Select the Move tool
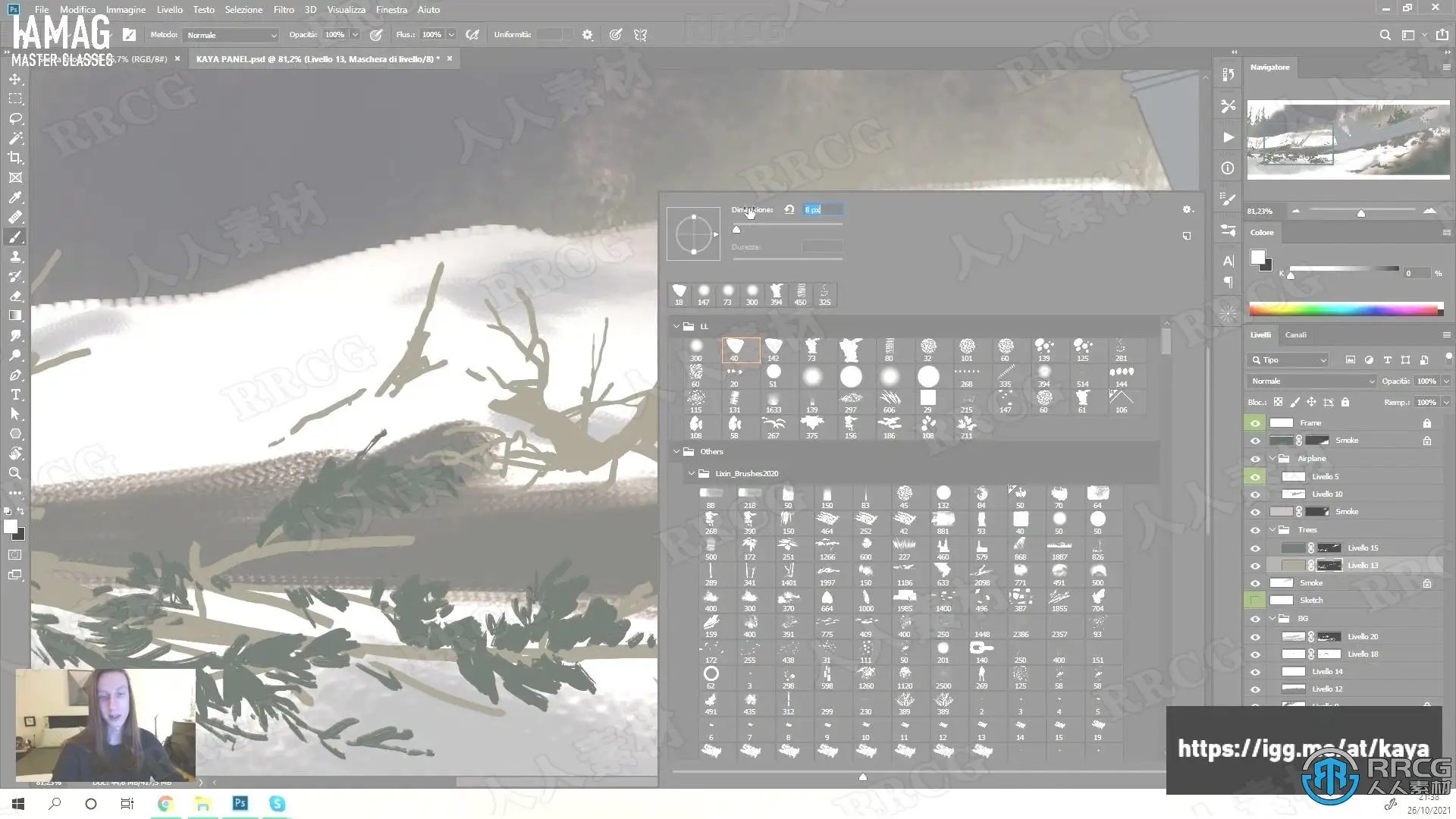Image resolution: width=1456 pixels, height=819 pixels. coord(15,80)
